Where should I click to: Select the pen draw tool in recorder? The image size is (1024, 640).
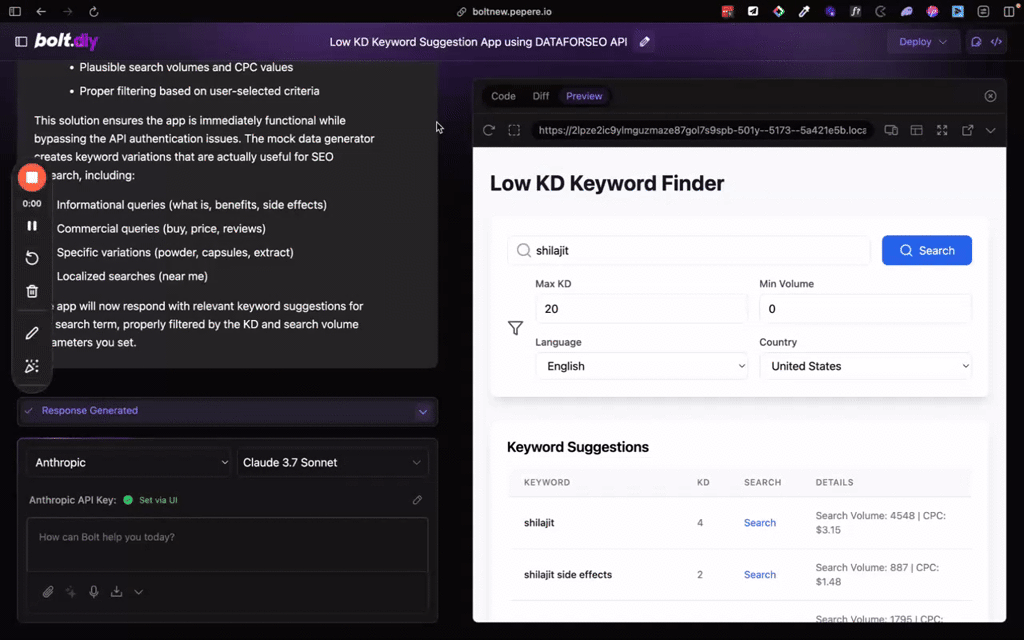click(x=31, y=333)
